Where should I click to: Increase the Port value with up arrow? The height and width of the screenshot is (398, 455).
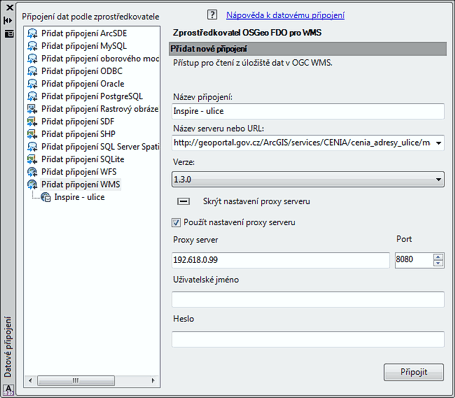(x=438, y=257)
